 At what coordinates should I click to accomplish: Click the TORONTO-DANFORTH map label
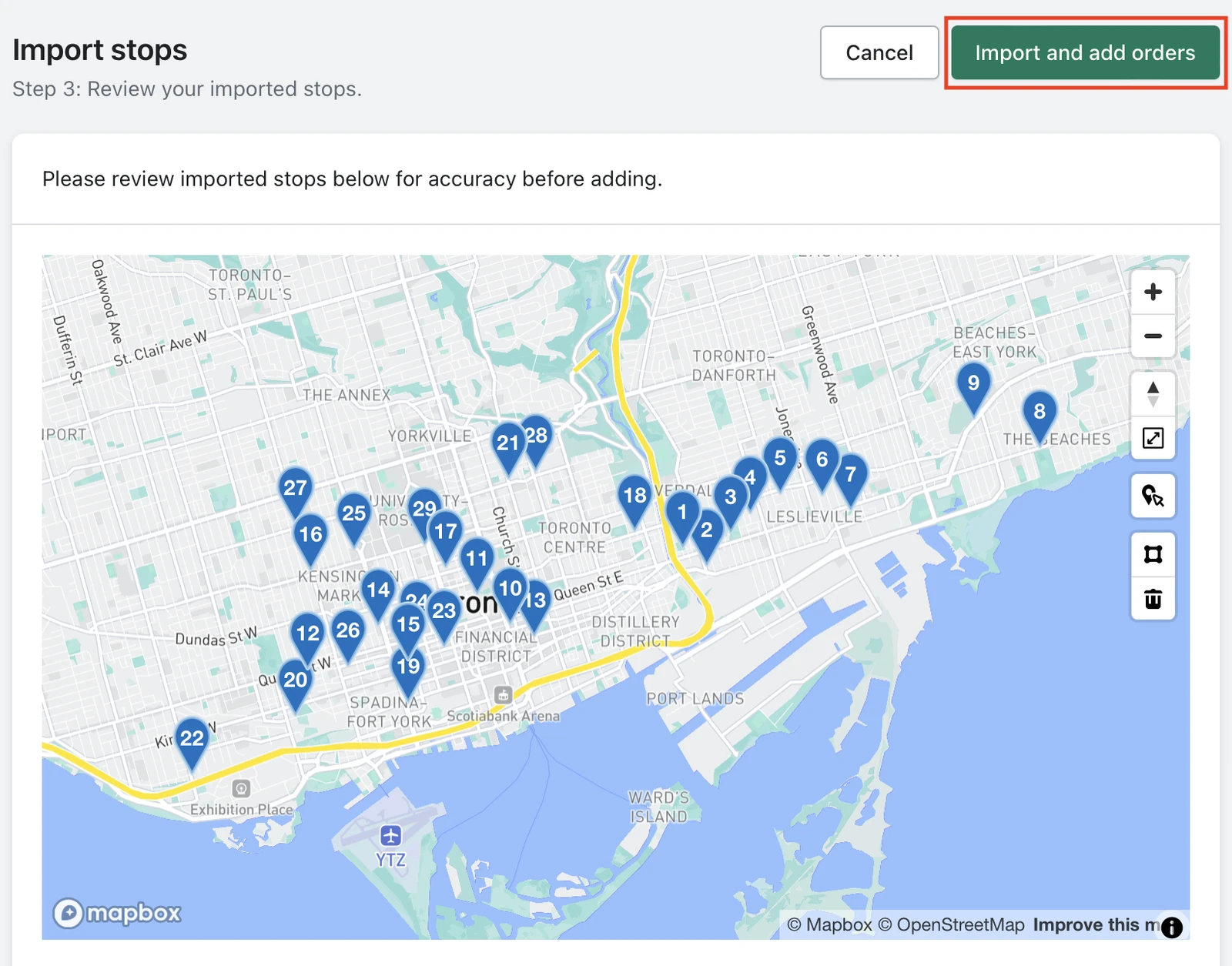pos(734,366)
